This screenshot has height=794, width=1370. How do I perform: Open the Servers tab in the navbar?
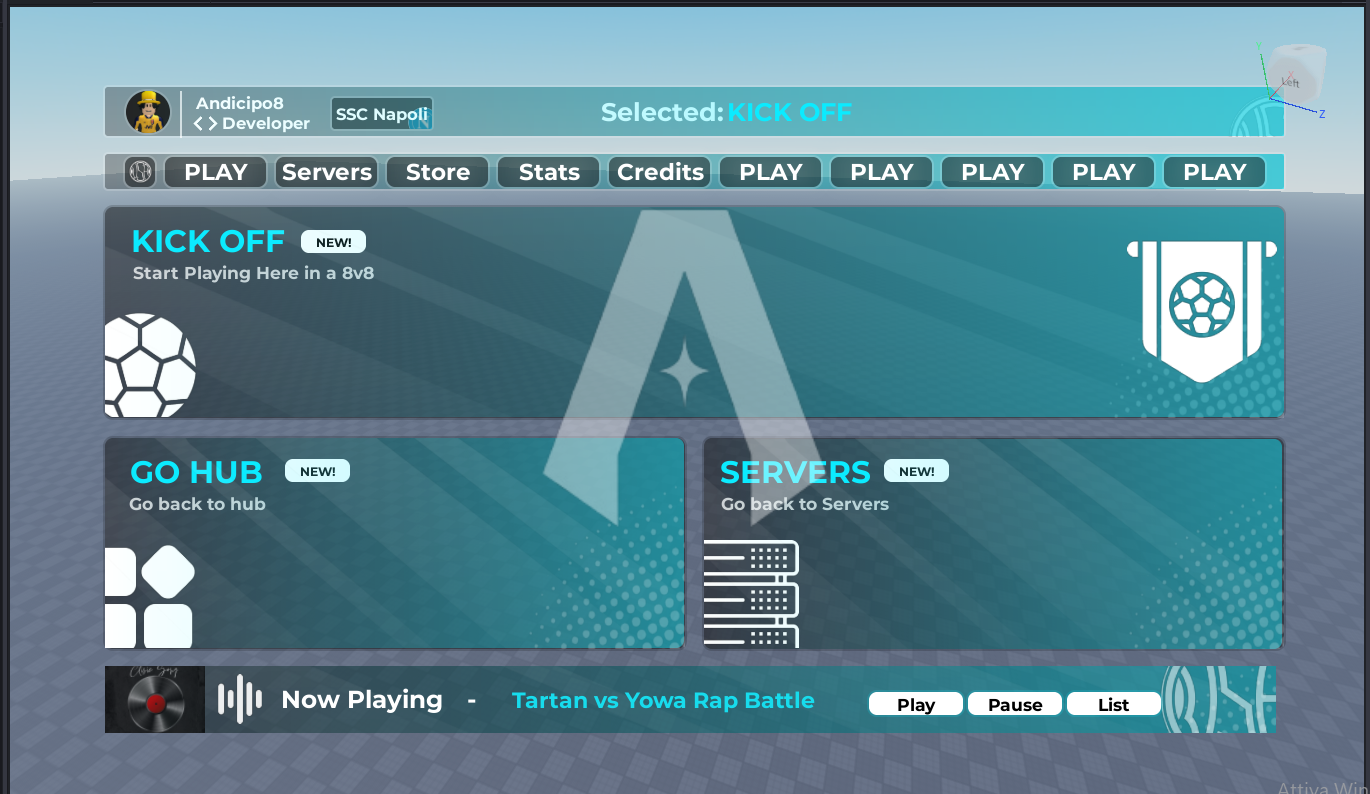(327, 172)
